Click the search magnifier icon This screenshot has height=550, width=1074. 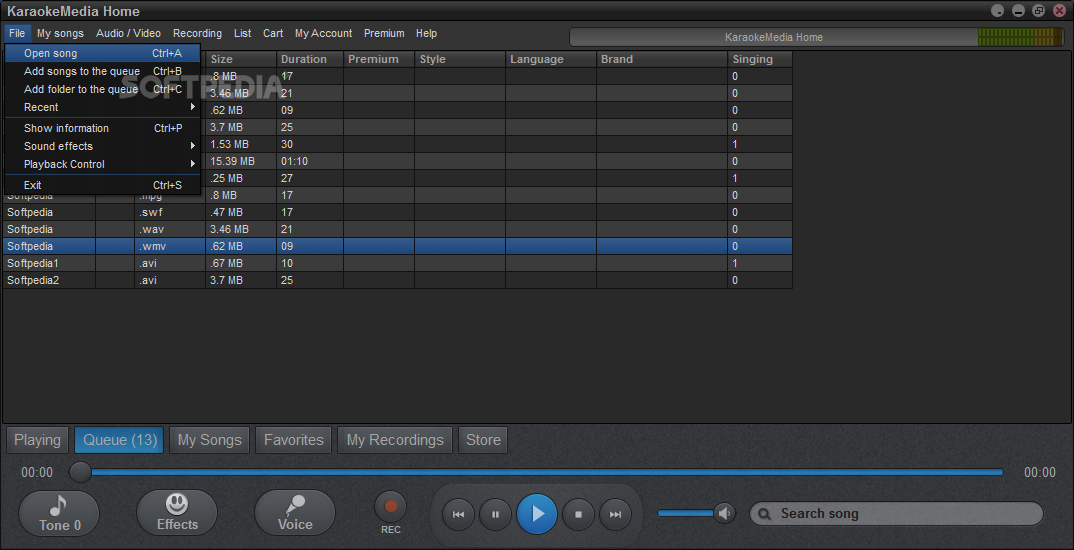765,514
